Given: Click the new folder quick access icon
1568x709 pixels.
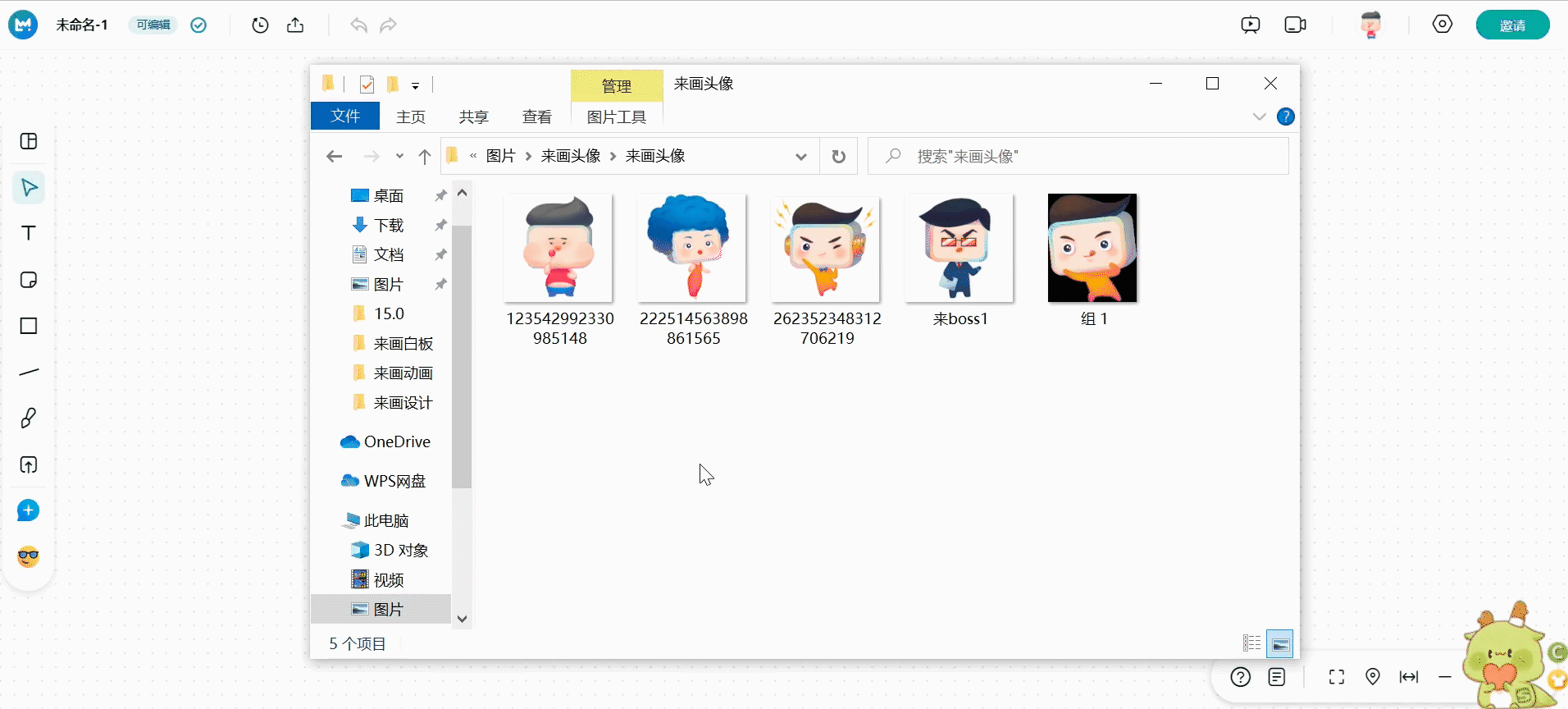Looking at the screenshot, I should [394, 84].
